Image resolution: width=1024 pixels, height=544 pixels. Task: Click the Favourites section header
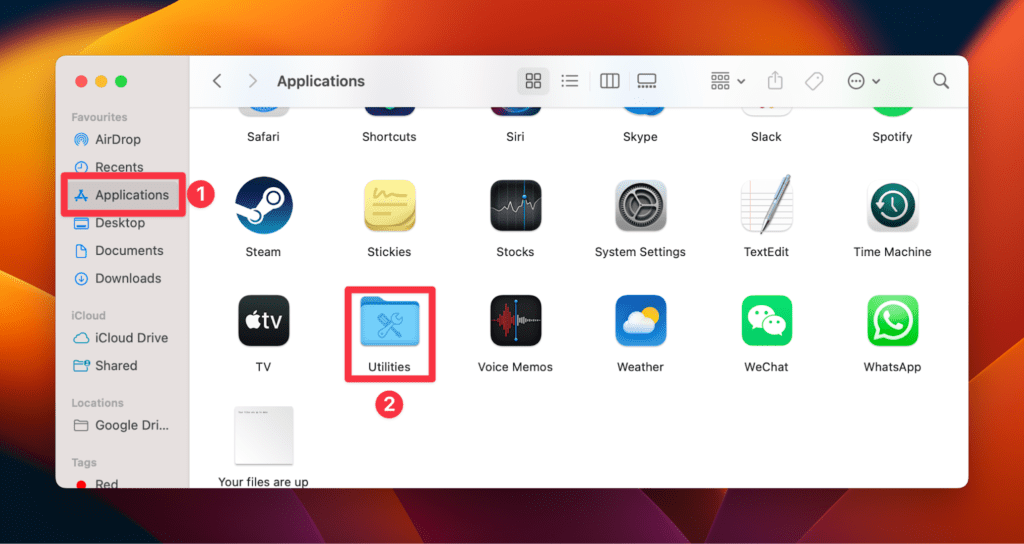[99, 117]
